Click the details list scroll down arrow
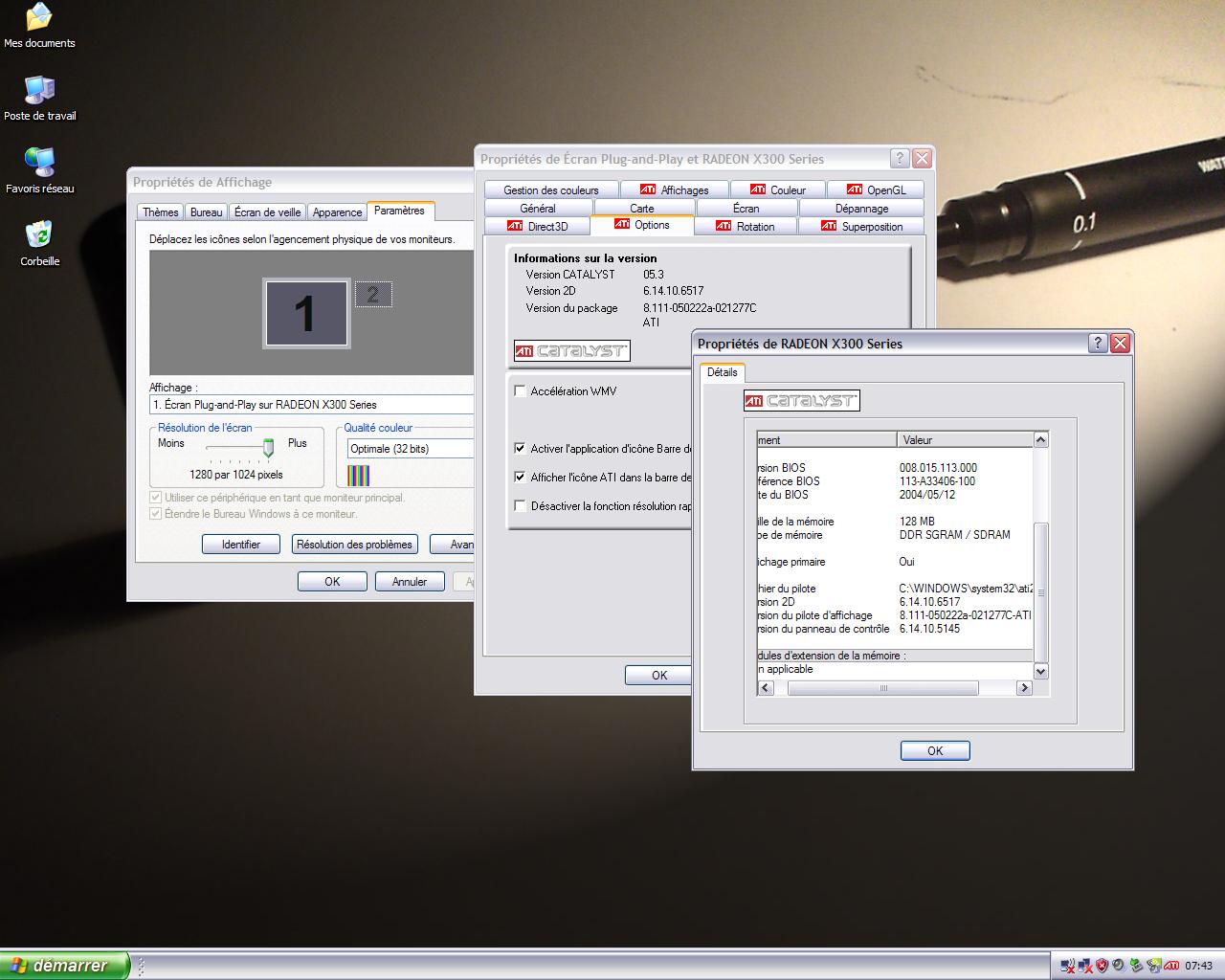This screenshot has width=1225, height=980. [1041, 672]
